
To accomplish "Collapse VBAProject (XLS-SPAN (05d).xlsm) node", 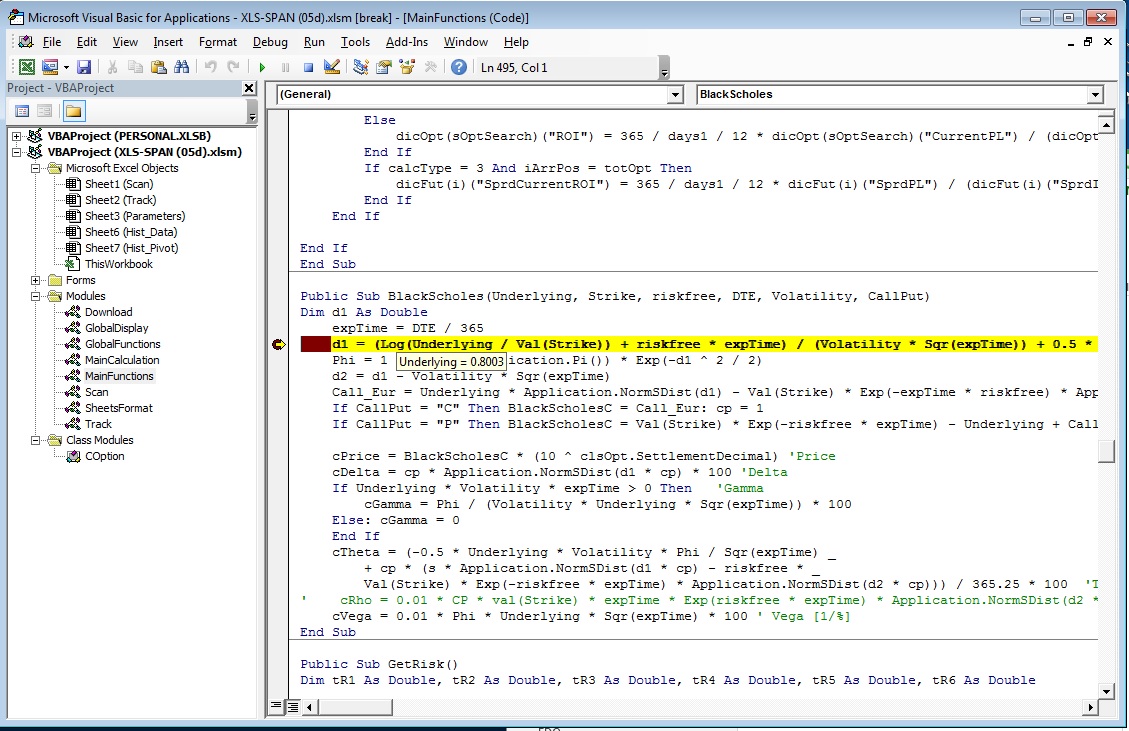I will pos(17,152).
